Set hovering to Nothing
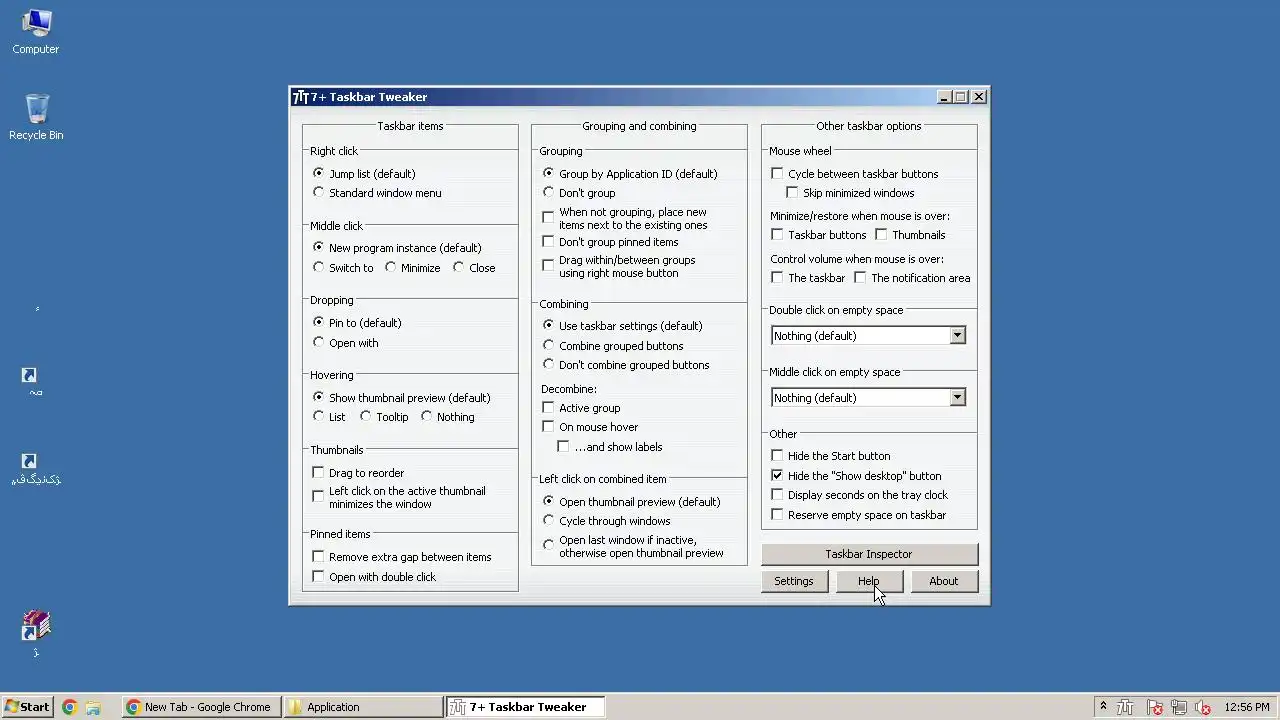The image size is (1280, 720). pyautogui.click(x=427, y=416)
